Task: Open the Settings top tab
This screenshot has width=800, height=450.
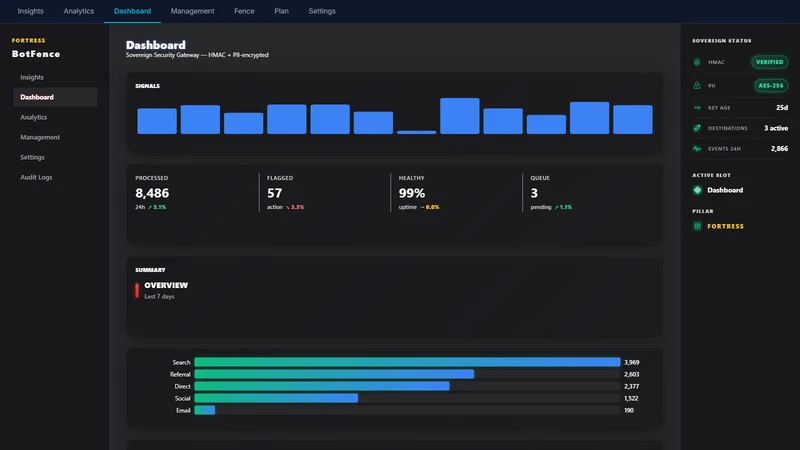Action: 322,11
